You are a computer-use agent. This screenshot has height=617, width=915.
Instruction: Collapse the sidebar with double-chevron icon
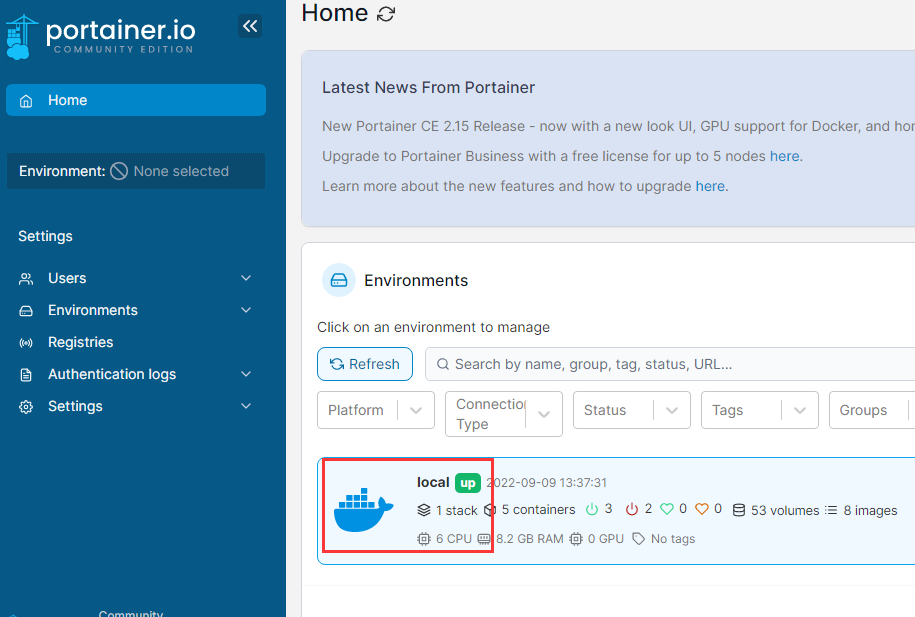(250, 26)
